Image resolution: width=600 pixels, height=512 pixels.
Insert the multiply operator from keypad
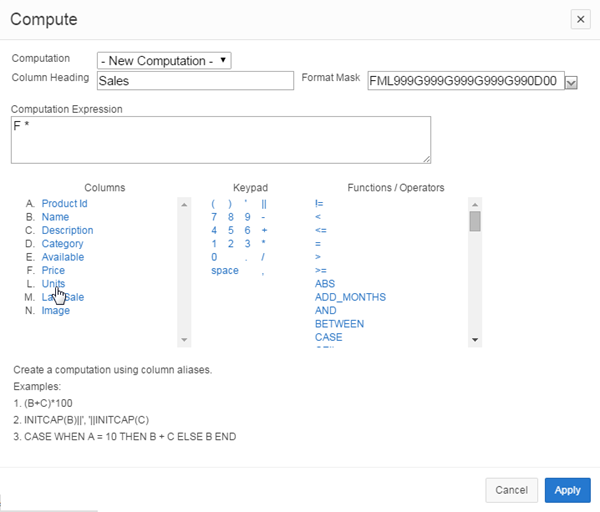[263, 243]
